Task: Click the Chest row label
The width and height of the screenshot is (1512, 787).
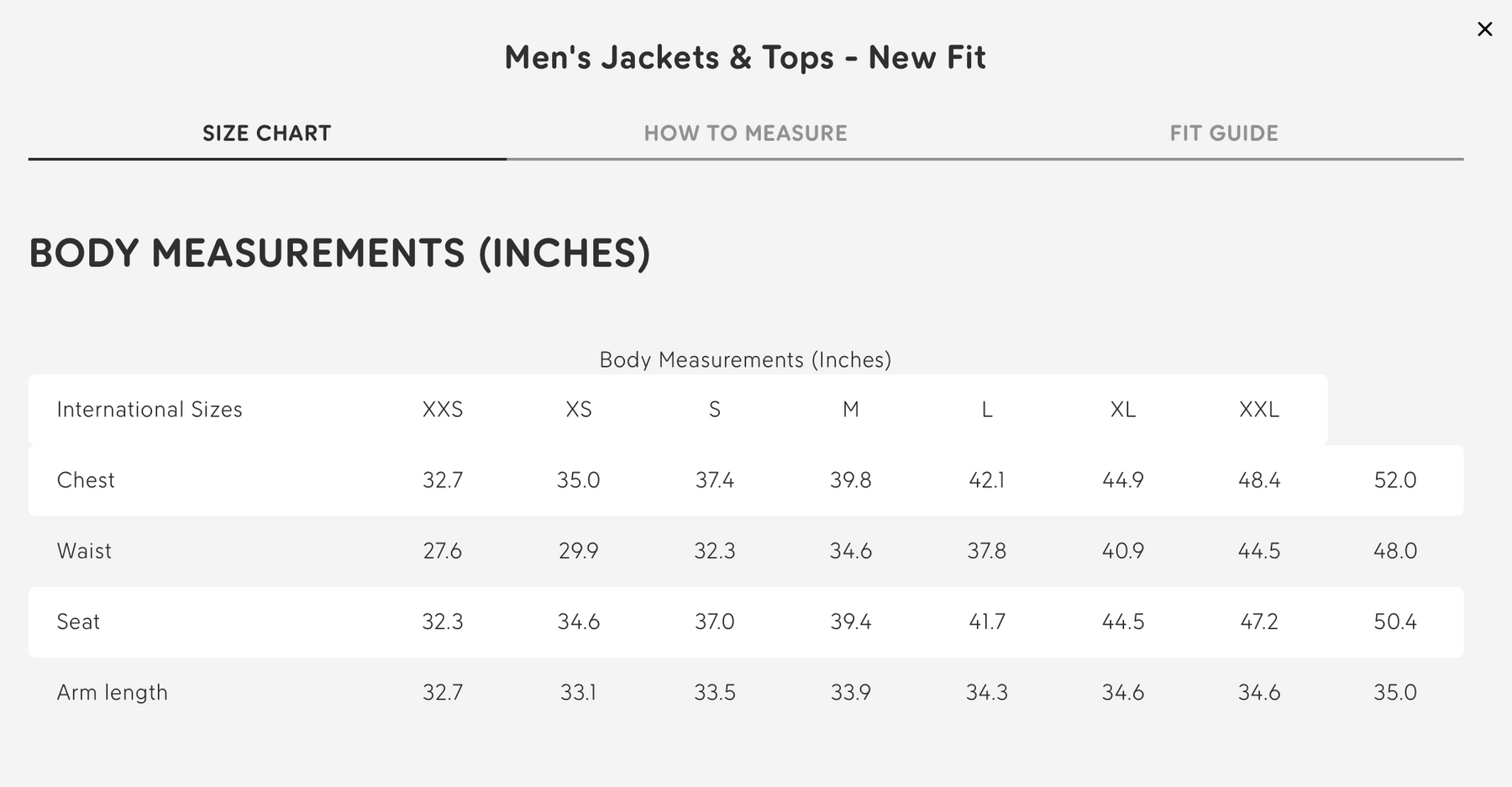Action: tap(86, 480)
